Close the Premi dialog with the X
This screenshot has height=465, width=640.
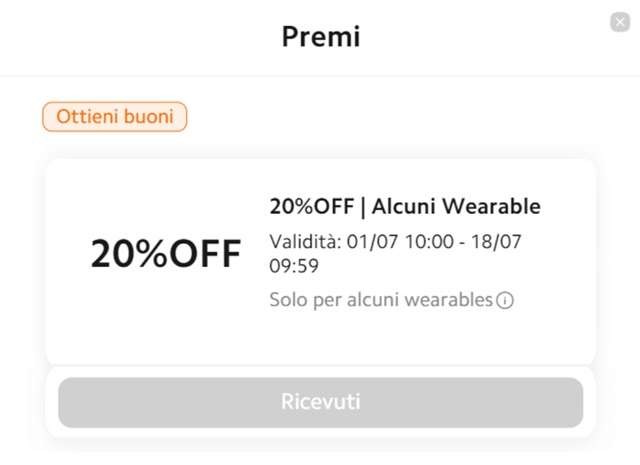[620, 22]
